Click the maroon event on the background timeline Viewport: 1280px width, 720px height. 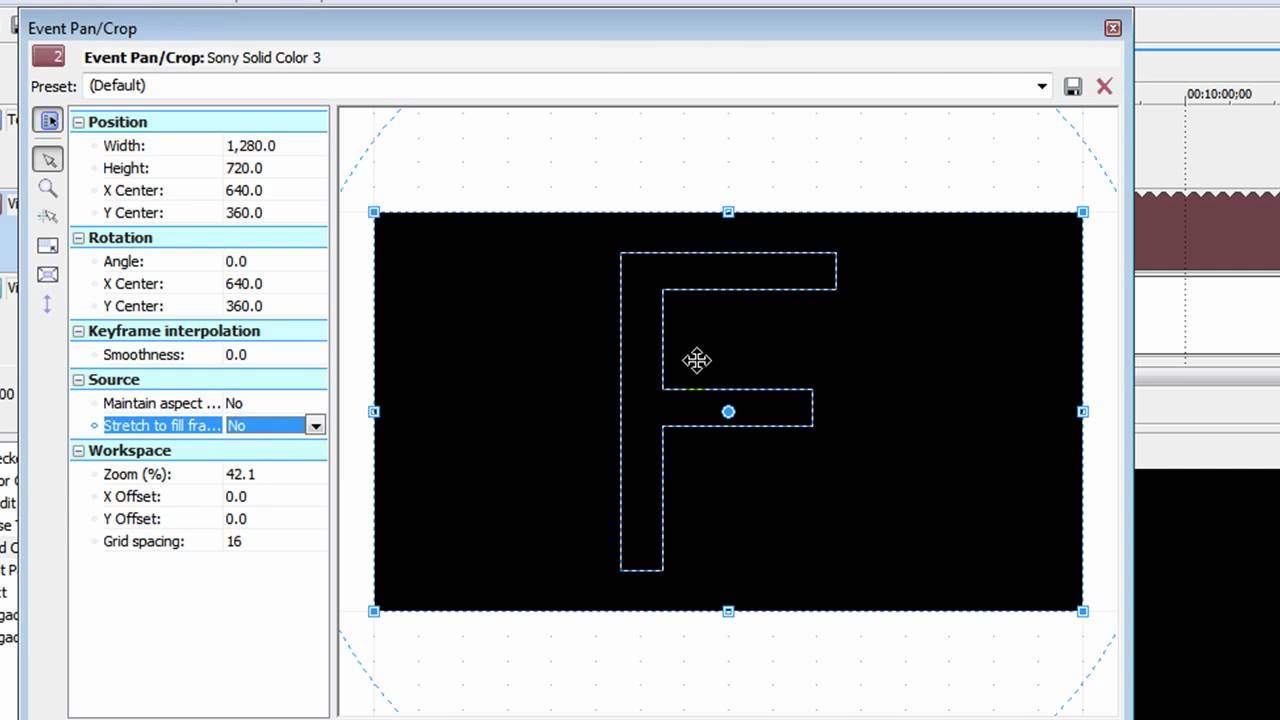tap(1207, 230)
